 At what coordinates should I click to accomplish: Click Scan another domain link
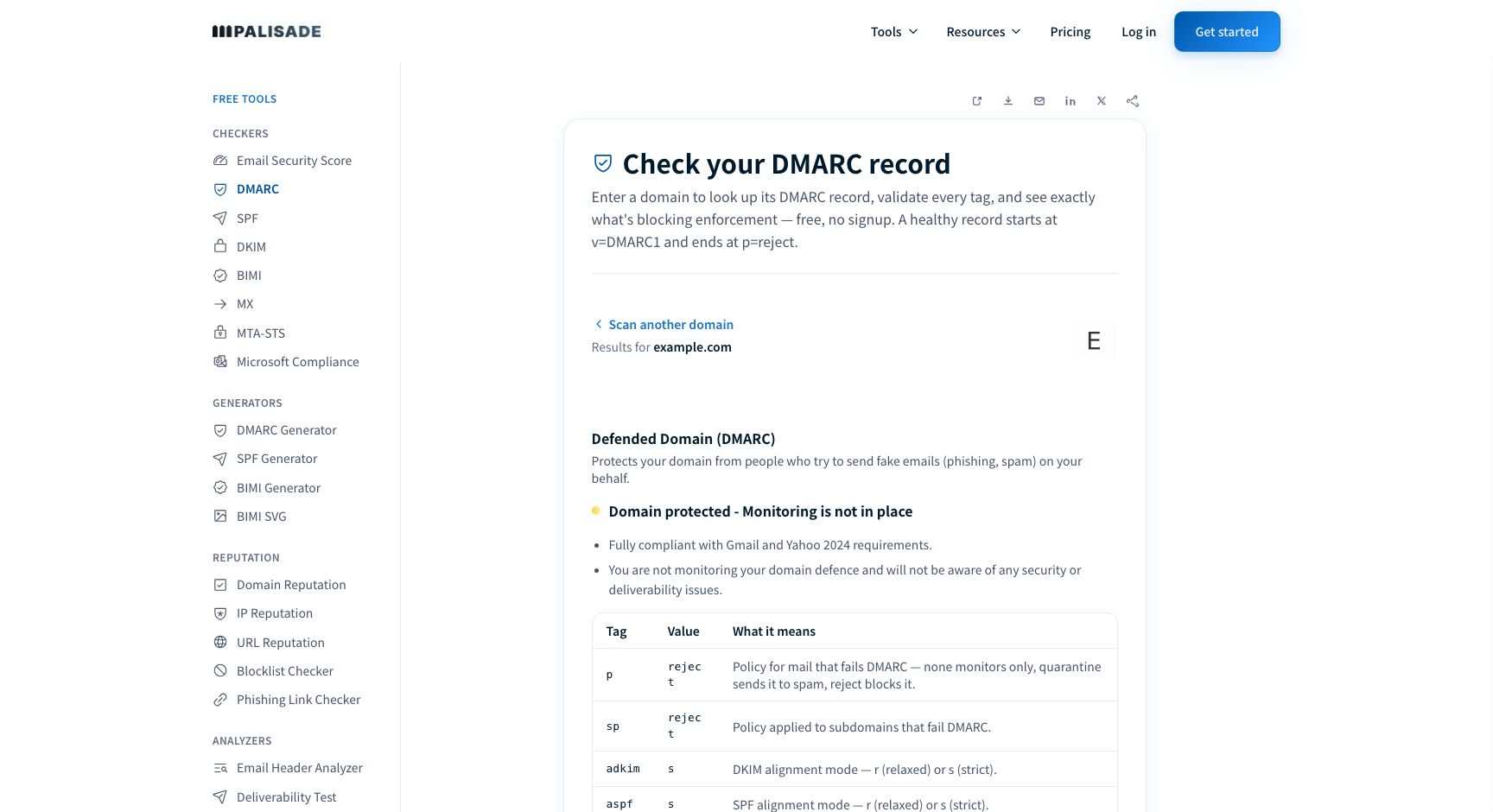(664, 325)
